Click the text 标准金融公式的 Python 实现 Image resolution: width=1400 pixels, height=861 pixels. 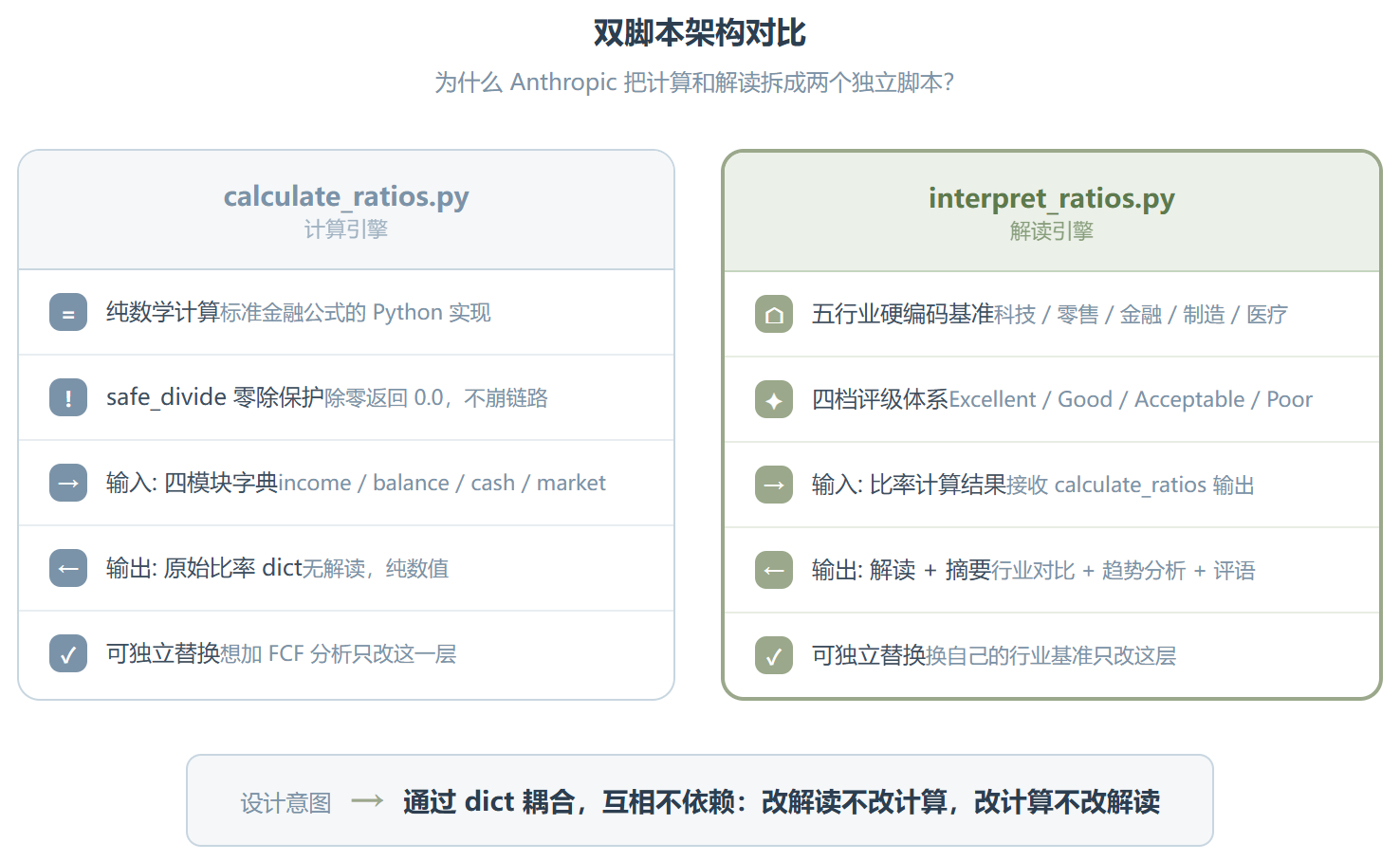pyautogui.click(x=356, y=313)
